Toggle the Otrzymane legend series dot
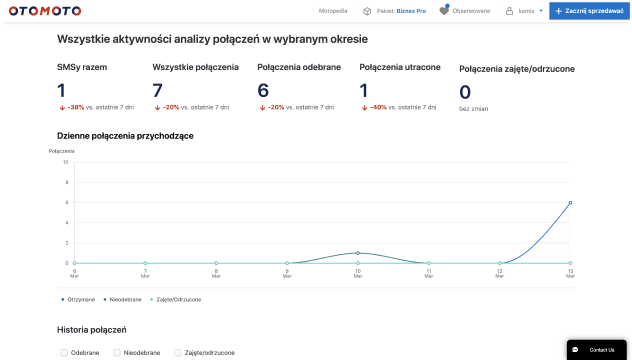The height and width of the screenshot is (360, 632). [62, 300]
